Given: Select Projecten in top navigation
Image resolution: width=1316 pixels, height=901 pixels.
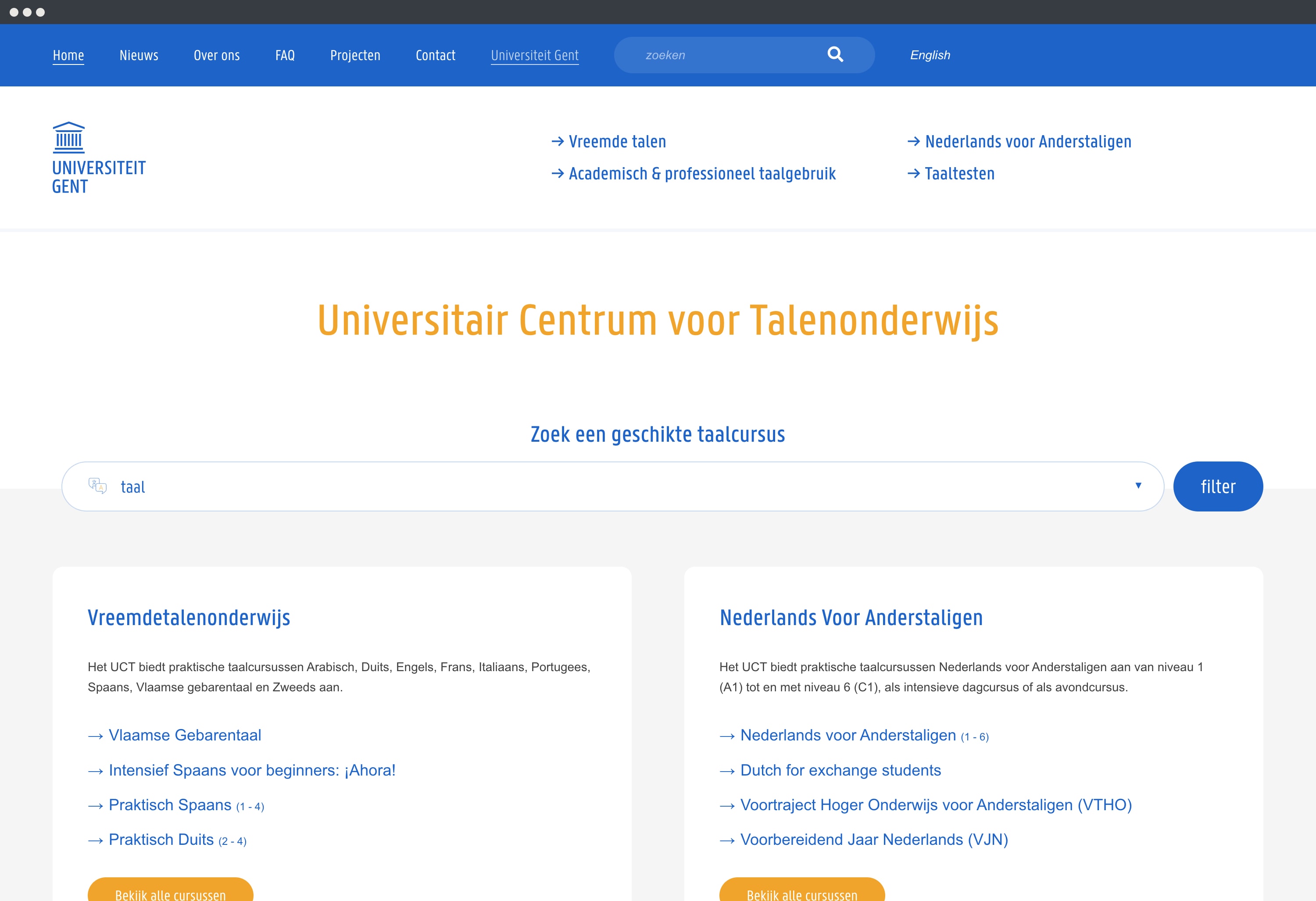Looking at the screenshot, I should 355,56.
